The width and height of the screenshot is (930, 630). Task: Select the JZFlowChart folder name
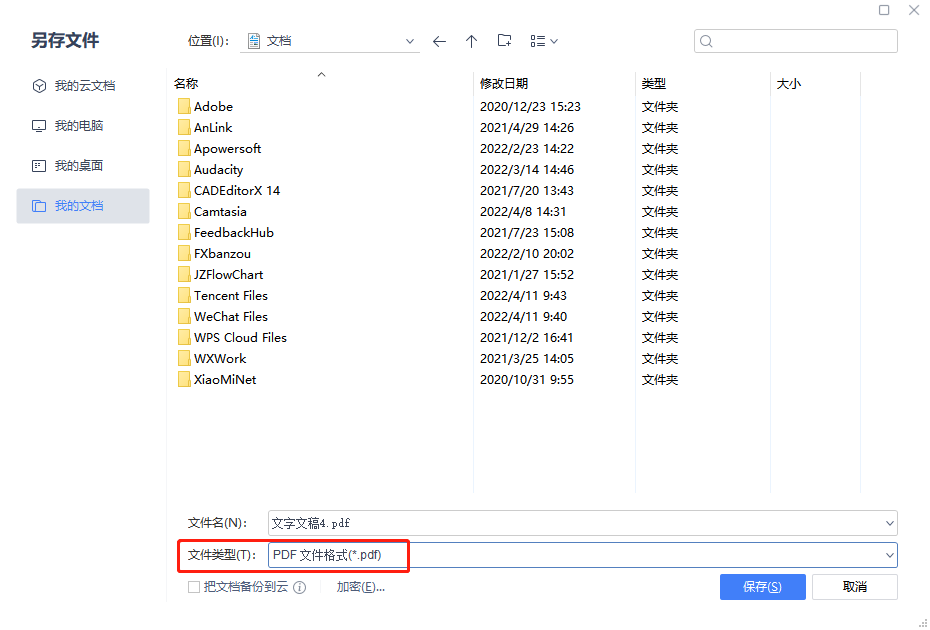pos(228,275)
